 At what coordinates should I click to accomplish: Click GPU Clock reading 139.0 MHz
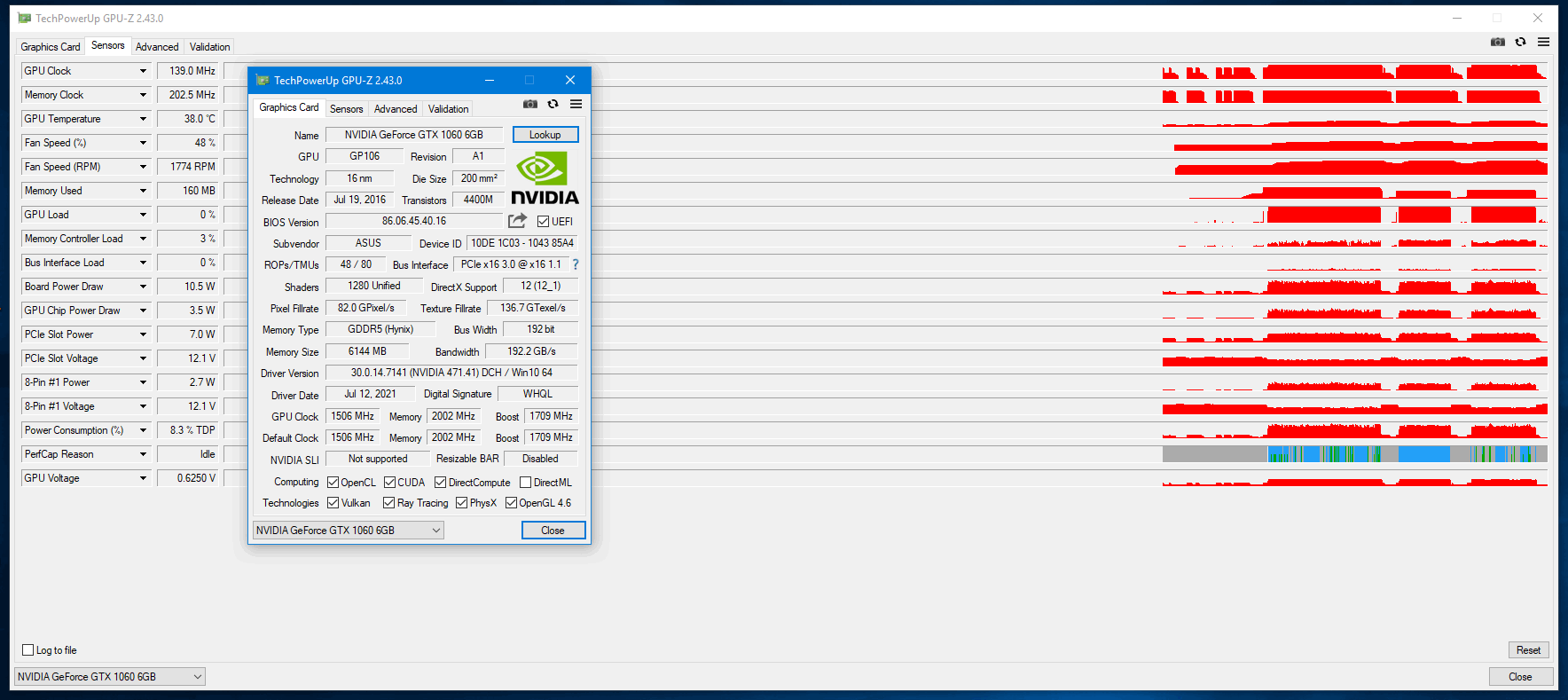(x=187, y=71)
